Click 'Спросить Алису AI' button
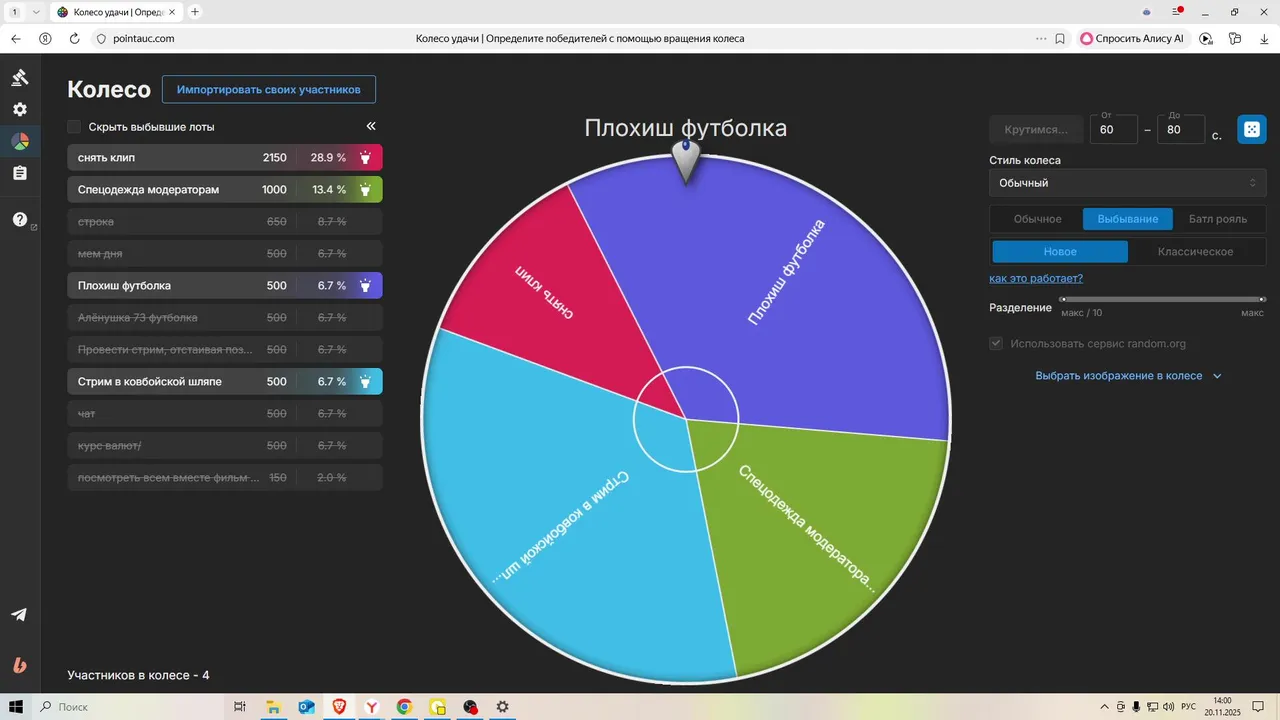The image size is (1280, 720). click(1133, 38)
